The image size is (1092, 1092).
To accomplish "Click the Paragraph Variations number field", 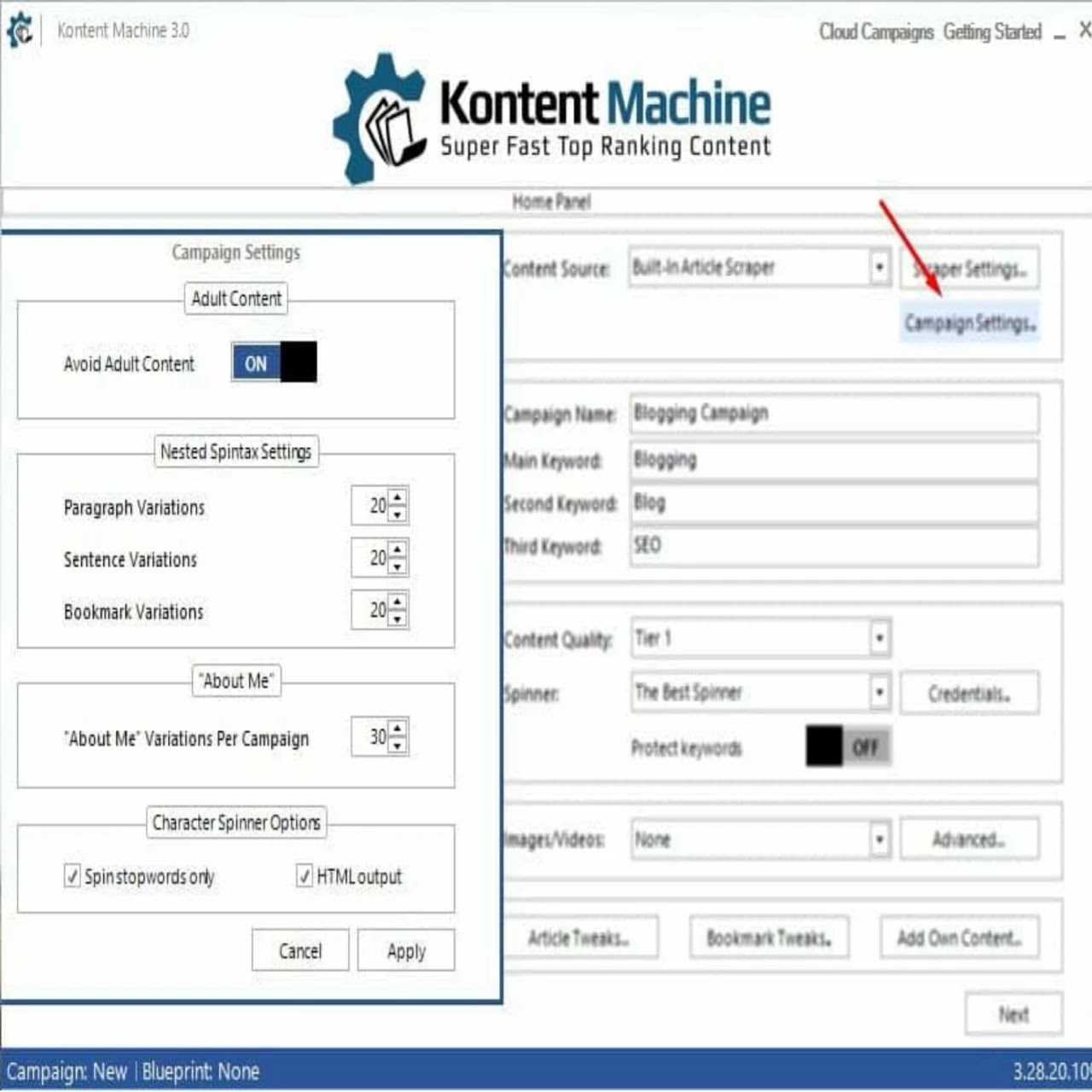I will click(x=370, y=506).
